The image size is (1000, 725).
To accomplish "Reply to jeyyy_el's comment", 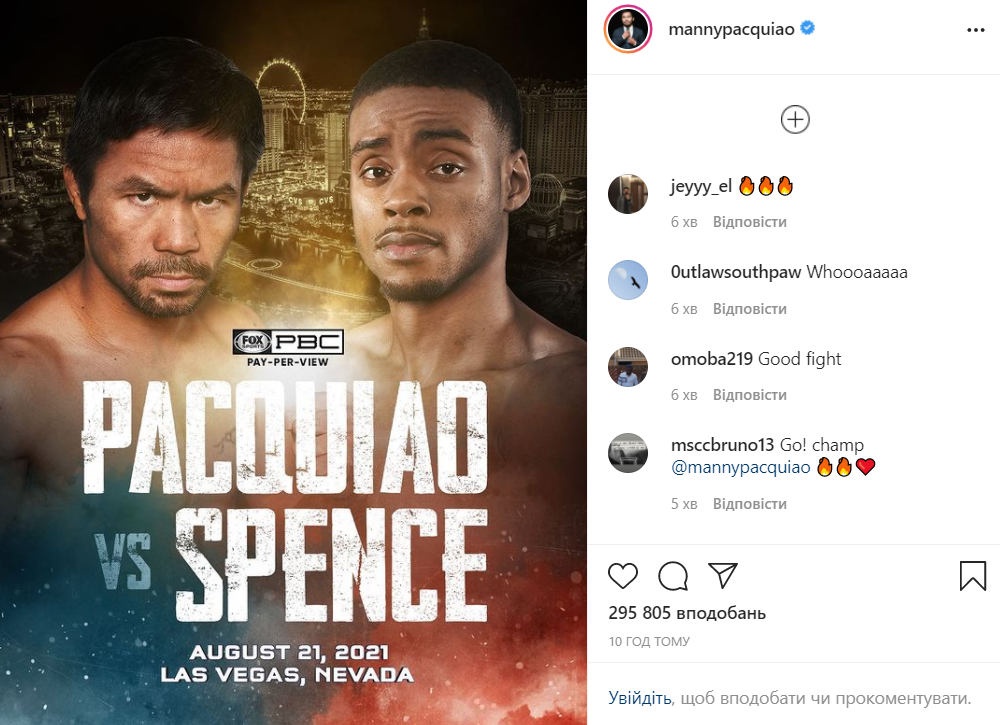I will tap(749, 222).
